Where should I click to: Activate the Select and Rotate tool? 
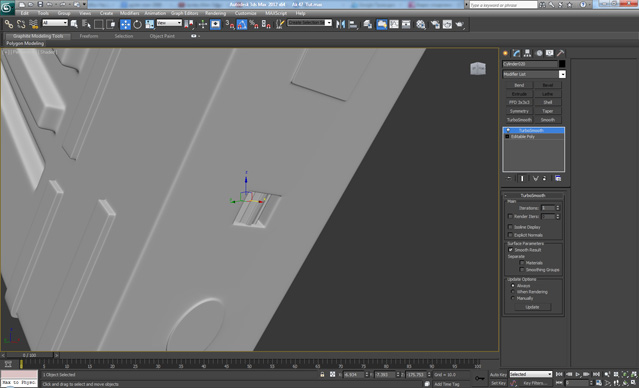click(x=138, y=24)
